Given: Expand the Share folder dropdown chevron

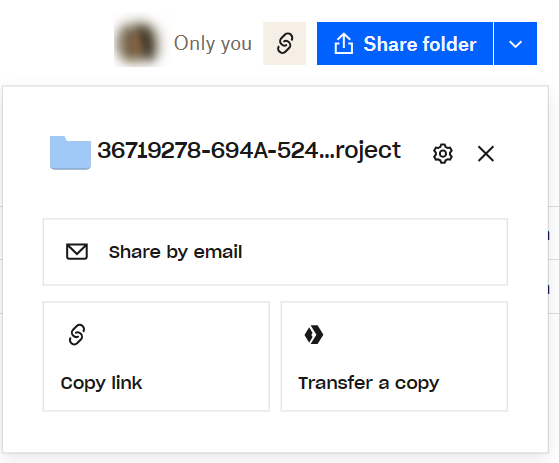Looking at the screenshot, I should 516,43.
